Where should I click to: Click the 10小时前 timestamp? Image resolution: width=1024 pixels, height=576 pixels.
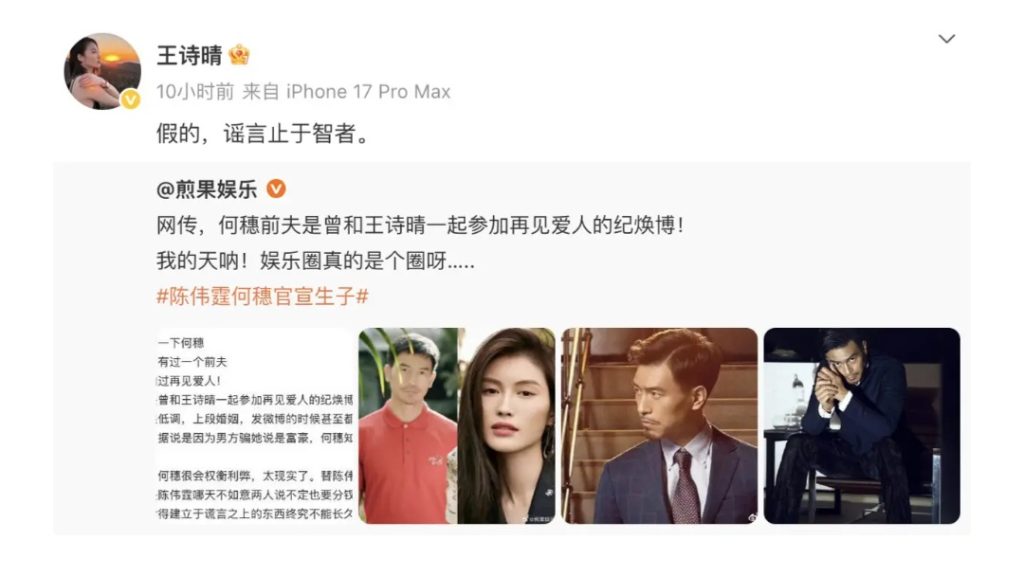[195, 91]
